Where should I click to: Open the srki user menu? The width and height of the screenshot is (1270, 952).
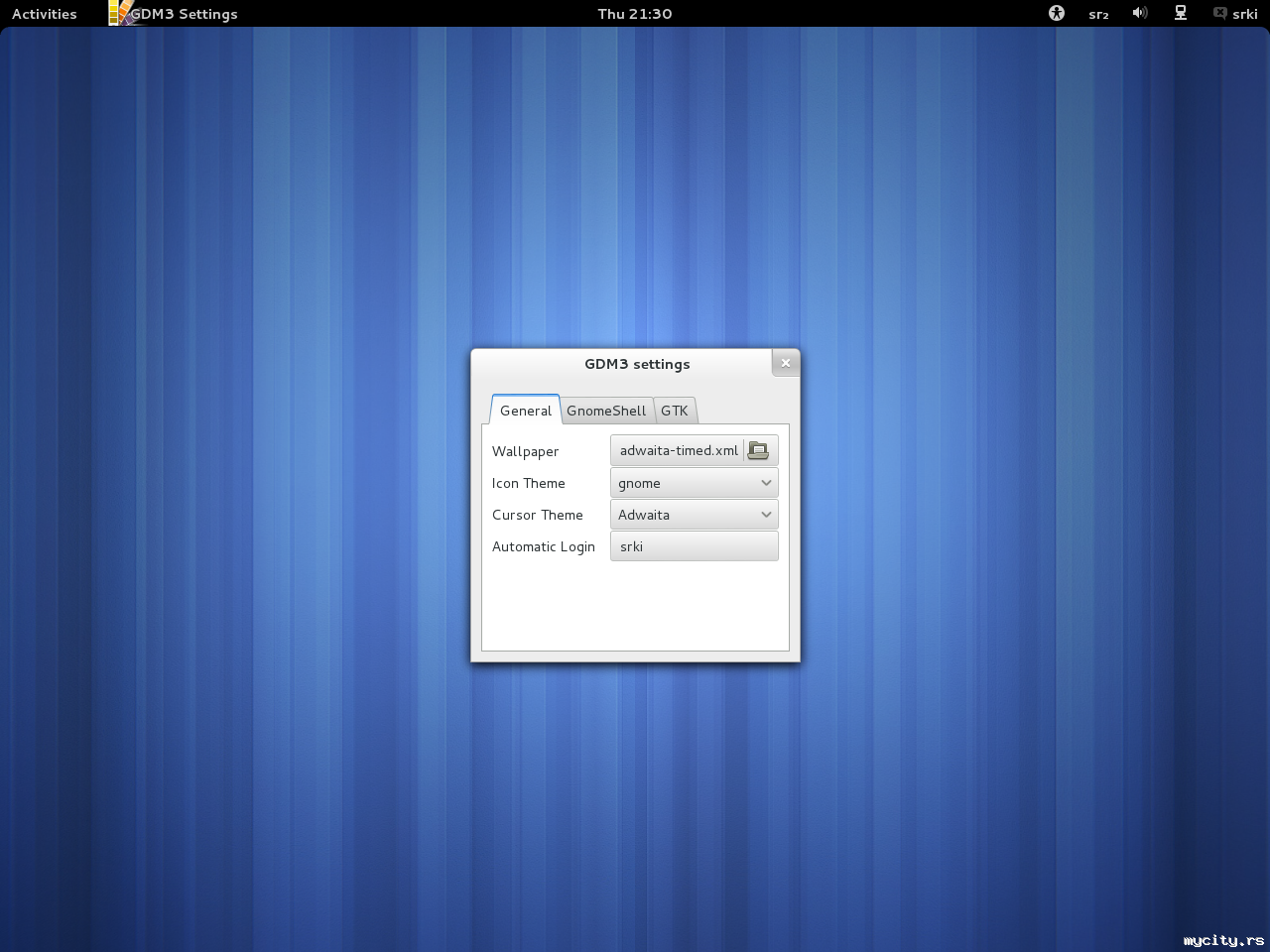pyautogui.click(x=1245, y=14)
